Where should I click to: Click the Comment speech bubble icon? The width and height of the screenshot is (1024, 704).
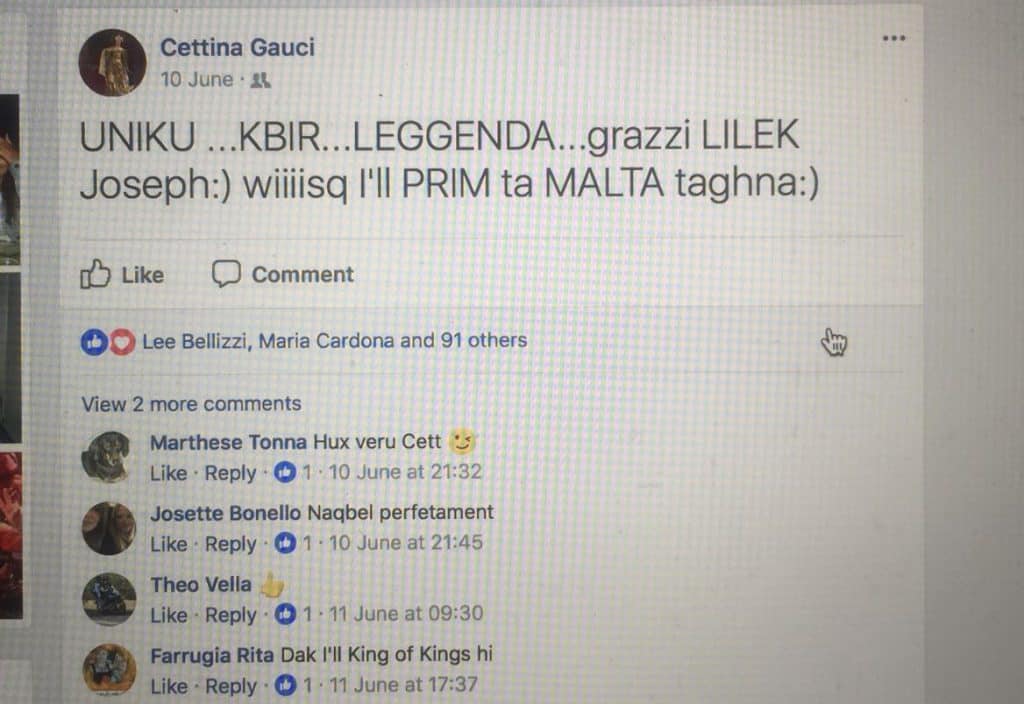tap(226, 274)
